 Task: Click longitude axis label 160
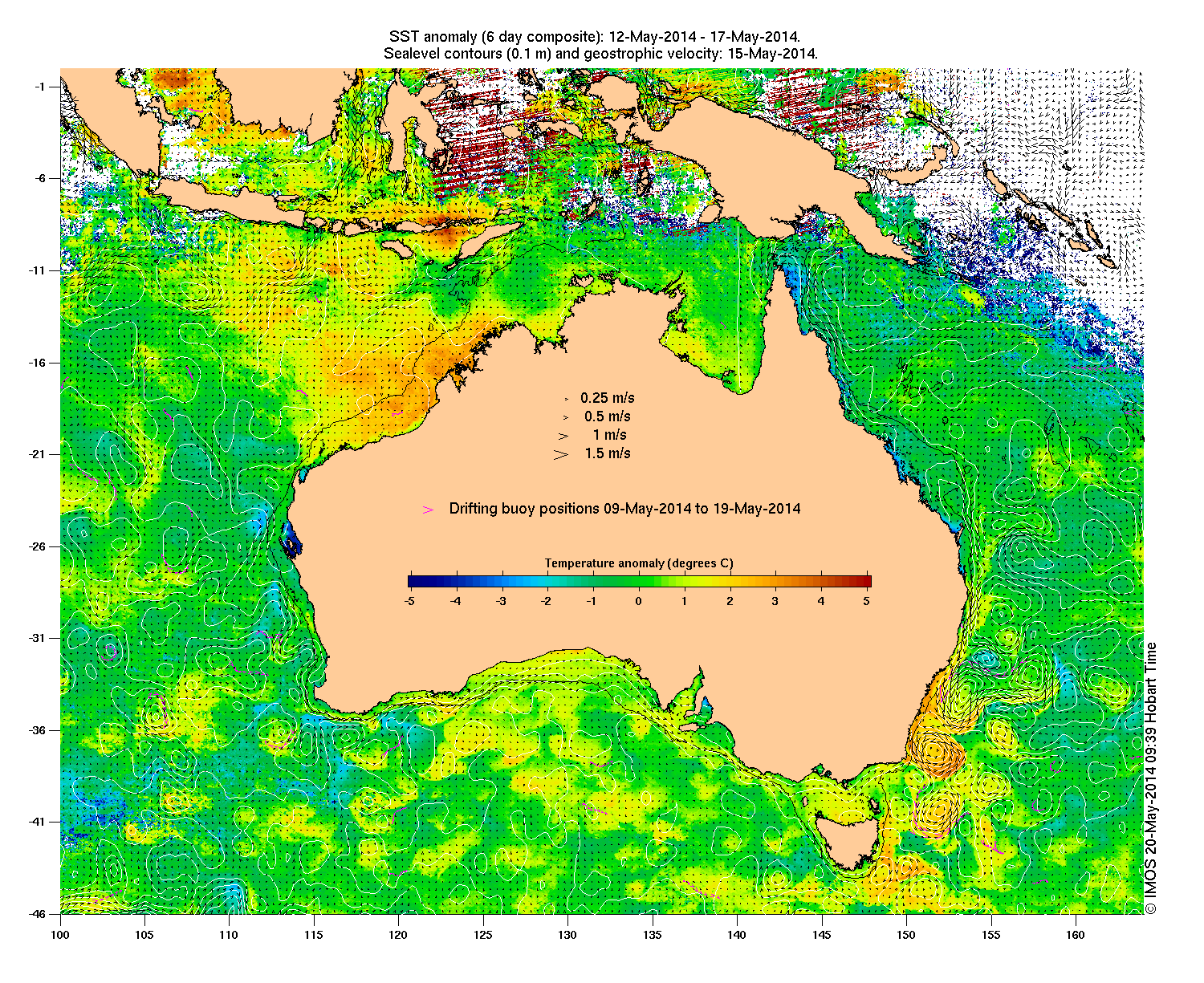1076,934
